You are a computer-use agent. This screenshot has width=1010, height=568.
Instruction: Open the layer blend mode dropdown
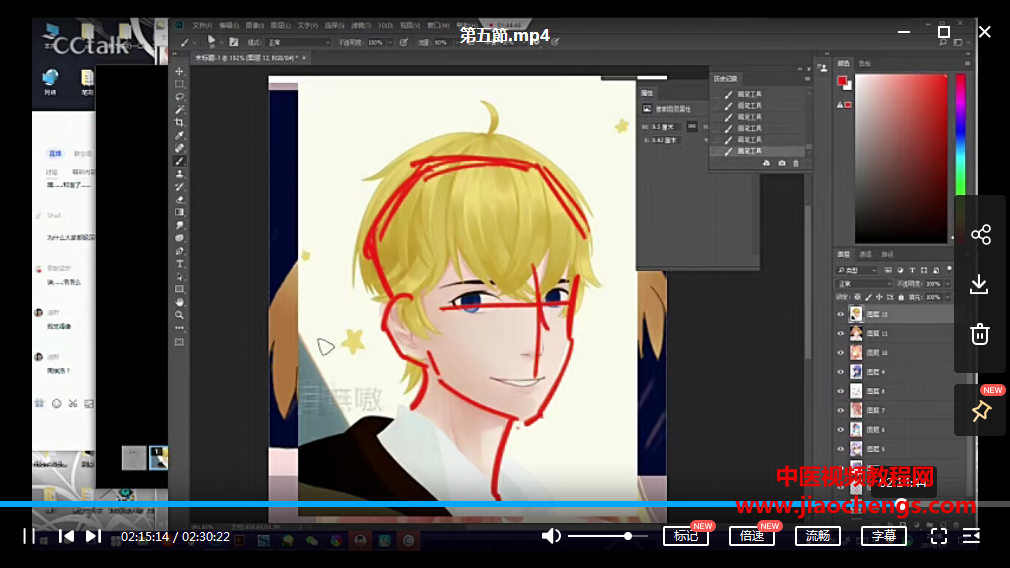pos(864,284)
